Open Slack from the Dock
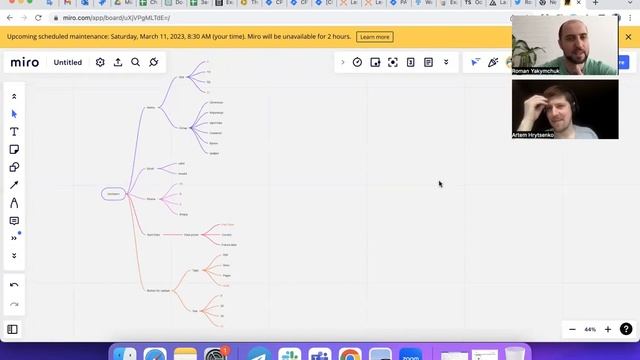 coord(289,354)
